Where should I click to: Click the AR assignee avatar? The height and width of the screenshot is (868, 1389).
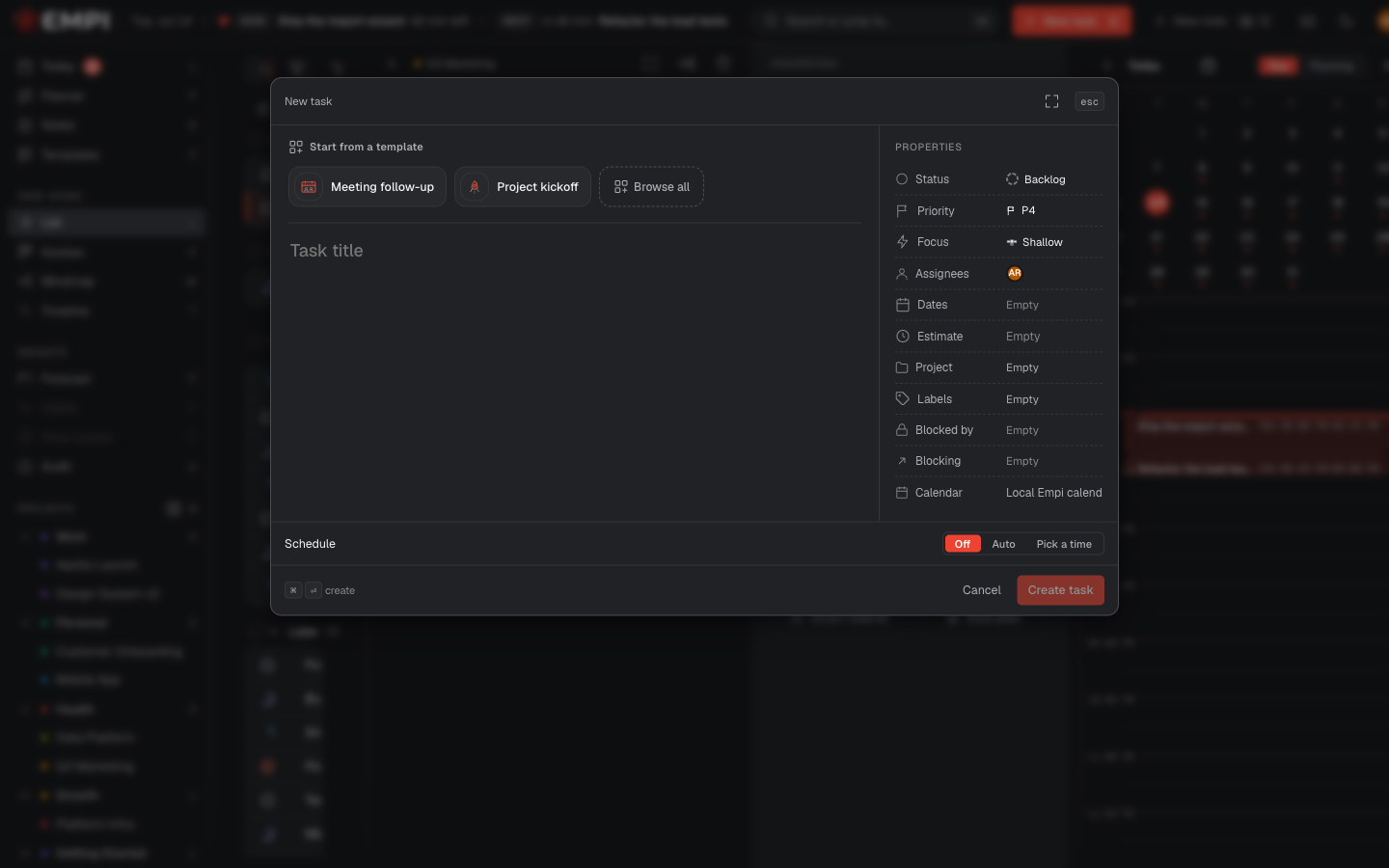[1015, 273]
